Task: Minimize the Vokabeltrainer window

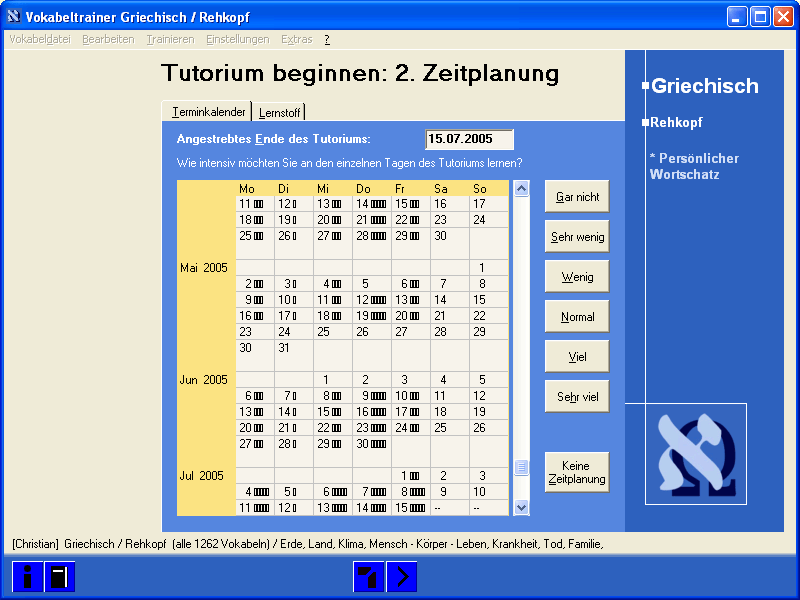Action: (736, 17)
